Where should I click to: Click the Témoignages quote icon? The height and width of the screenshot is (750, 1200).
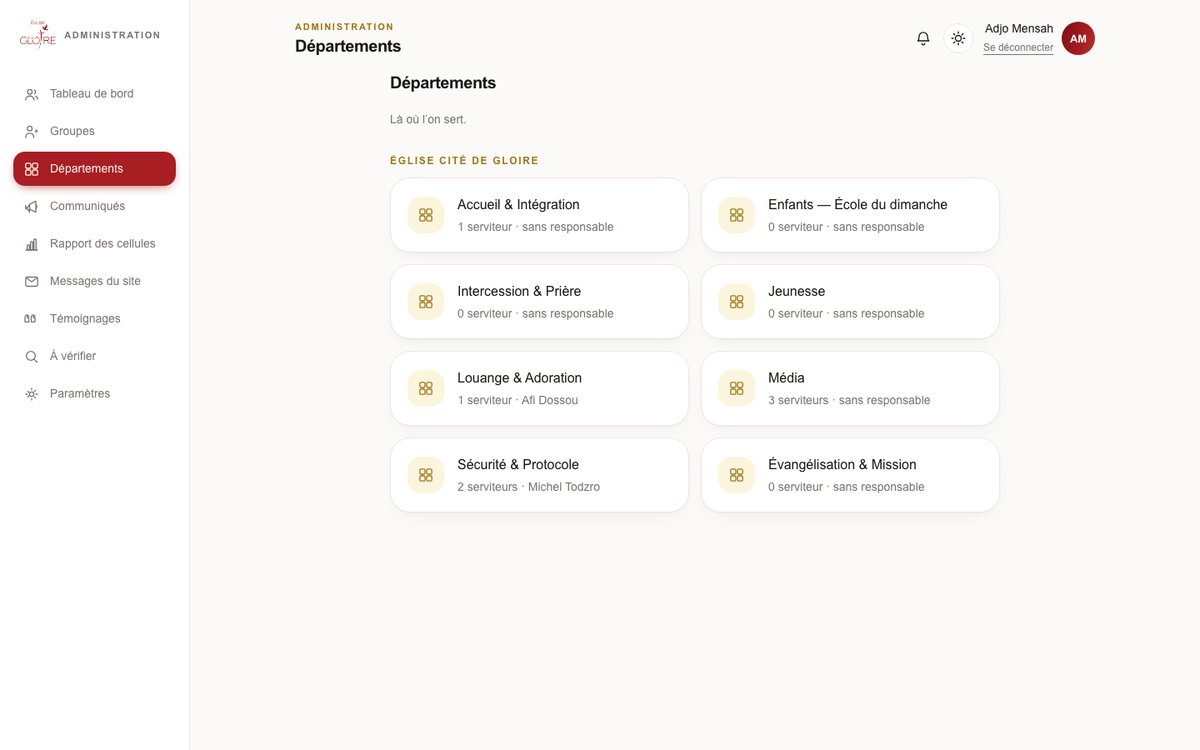[x=30, y=319]
